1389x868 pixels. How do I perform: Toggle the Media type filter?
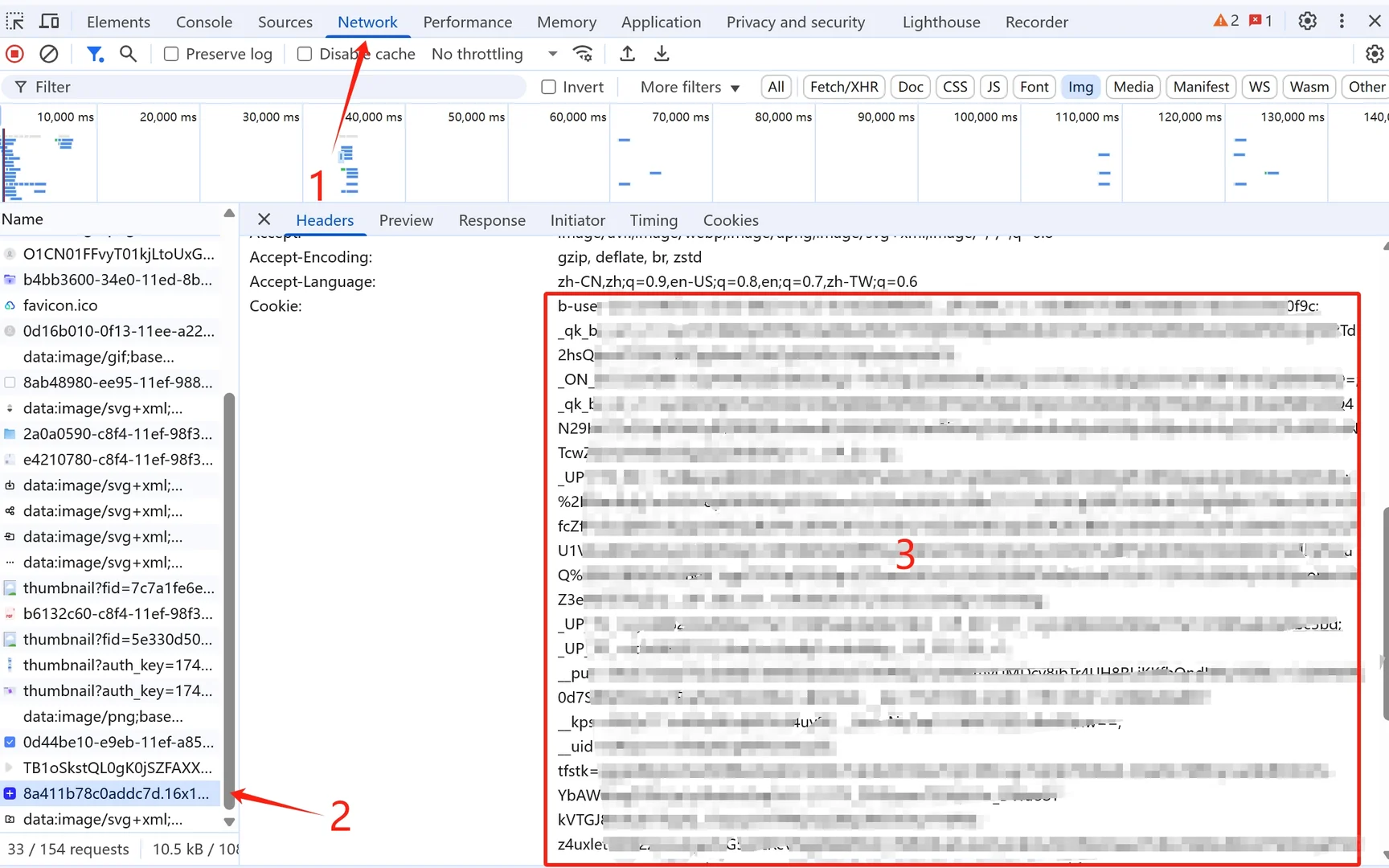1133,87
